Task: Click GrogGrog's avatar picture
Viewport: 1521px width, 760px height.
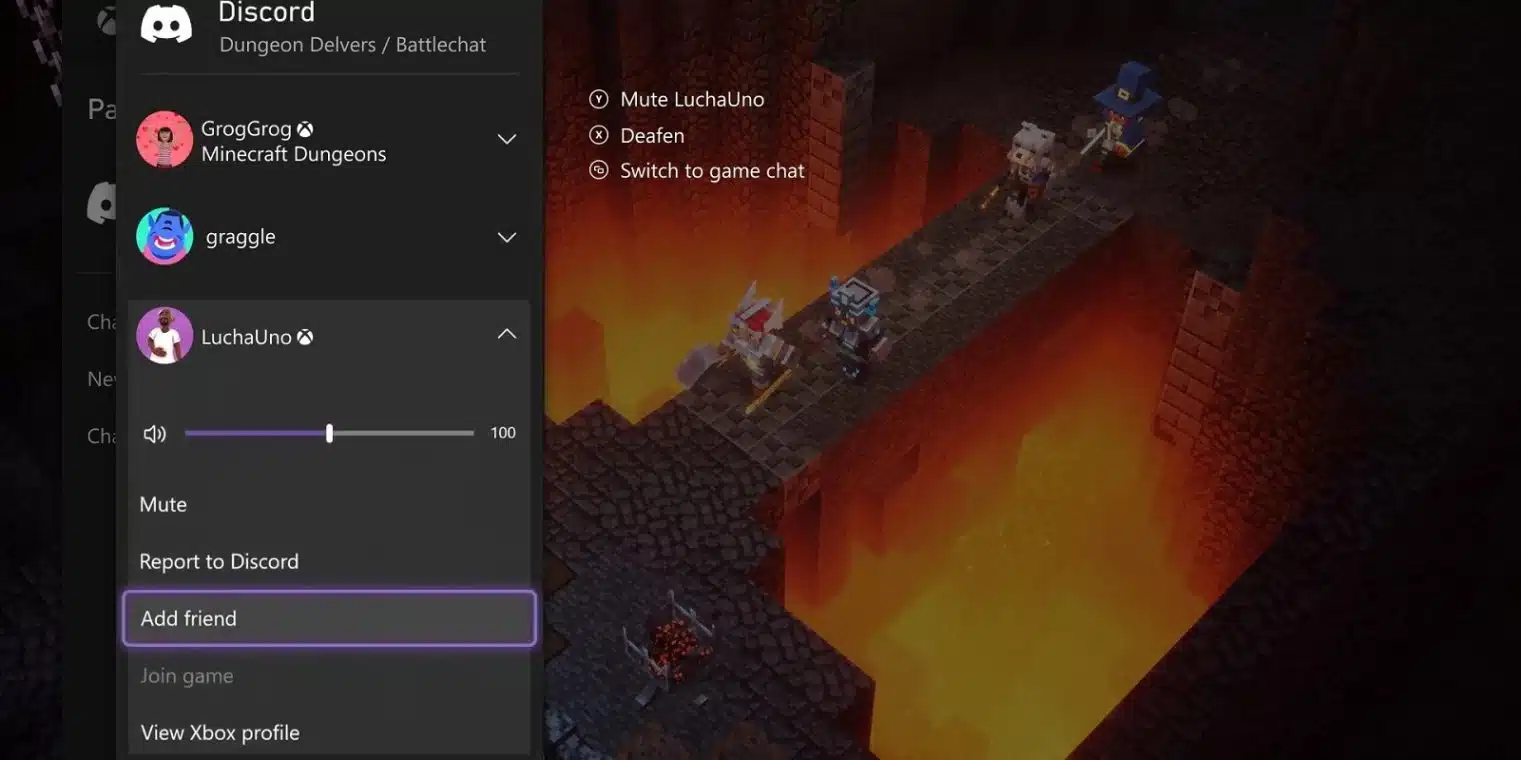Action: pyautogui.click(x=165, y=139)
